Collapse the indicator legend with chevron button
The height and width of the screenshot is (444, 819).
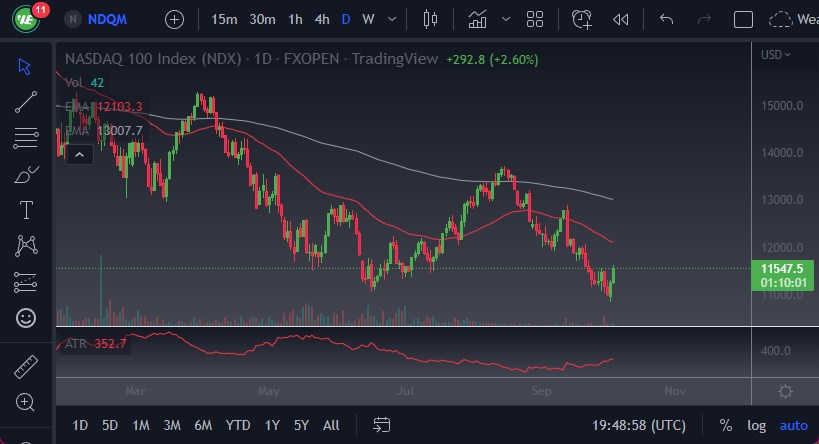pyautogui.click(x=79, y=155)
